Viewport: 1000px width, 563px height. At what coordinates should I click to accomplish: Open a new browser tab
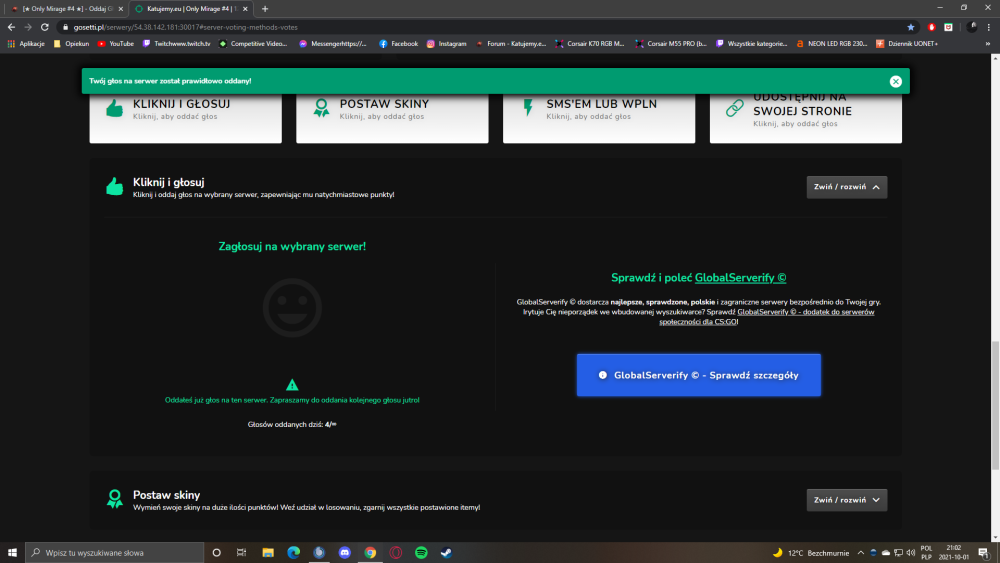point(265,9)
